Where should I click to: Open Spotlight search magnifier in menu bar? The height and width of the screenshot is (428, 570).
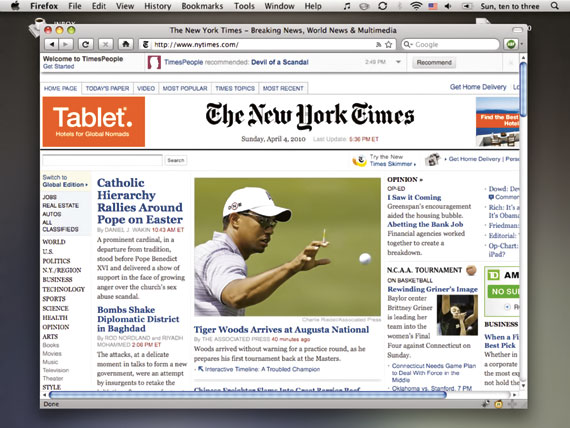(554, 6)
